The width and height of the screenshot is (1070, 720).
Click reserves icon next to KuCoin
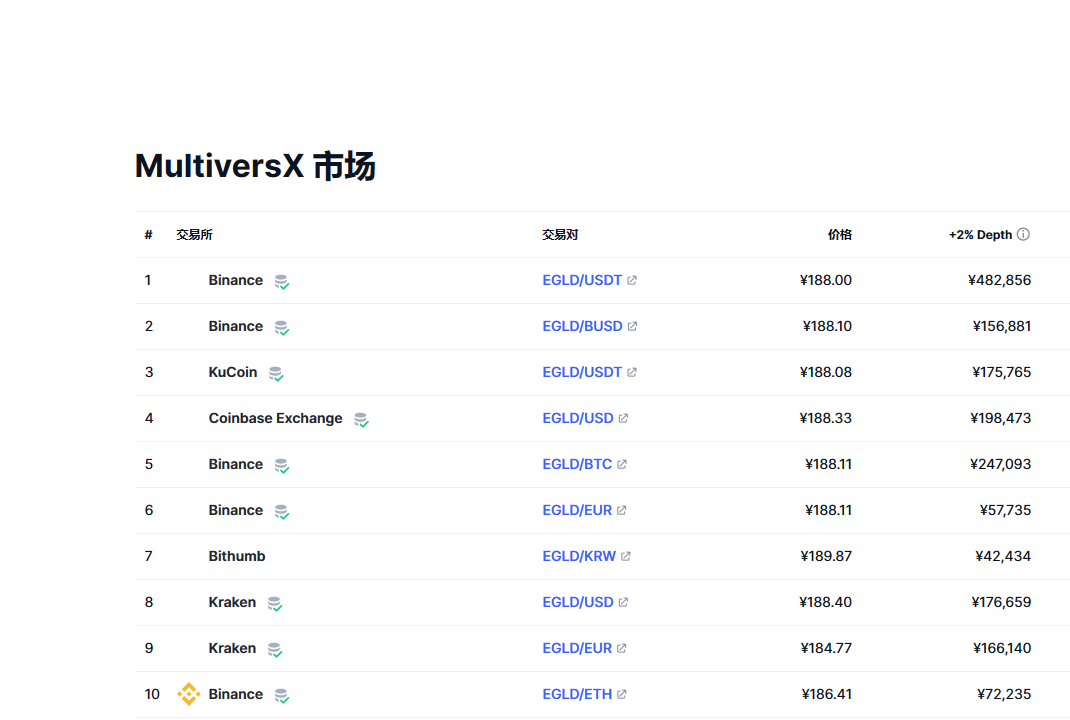[x=276, y=373]
